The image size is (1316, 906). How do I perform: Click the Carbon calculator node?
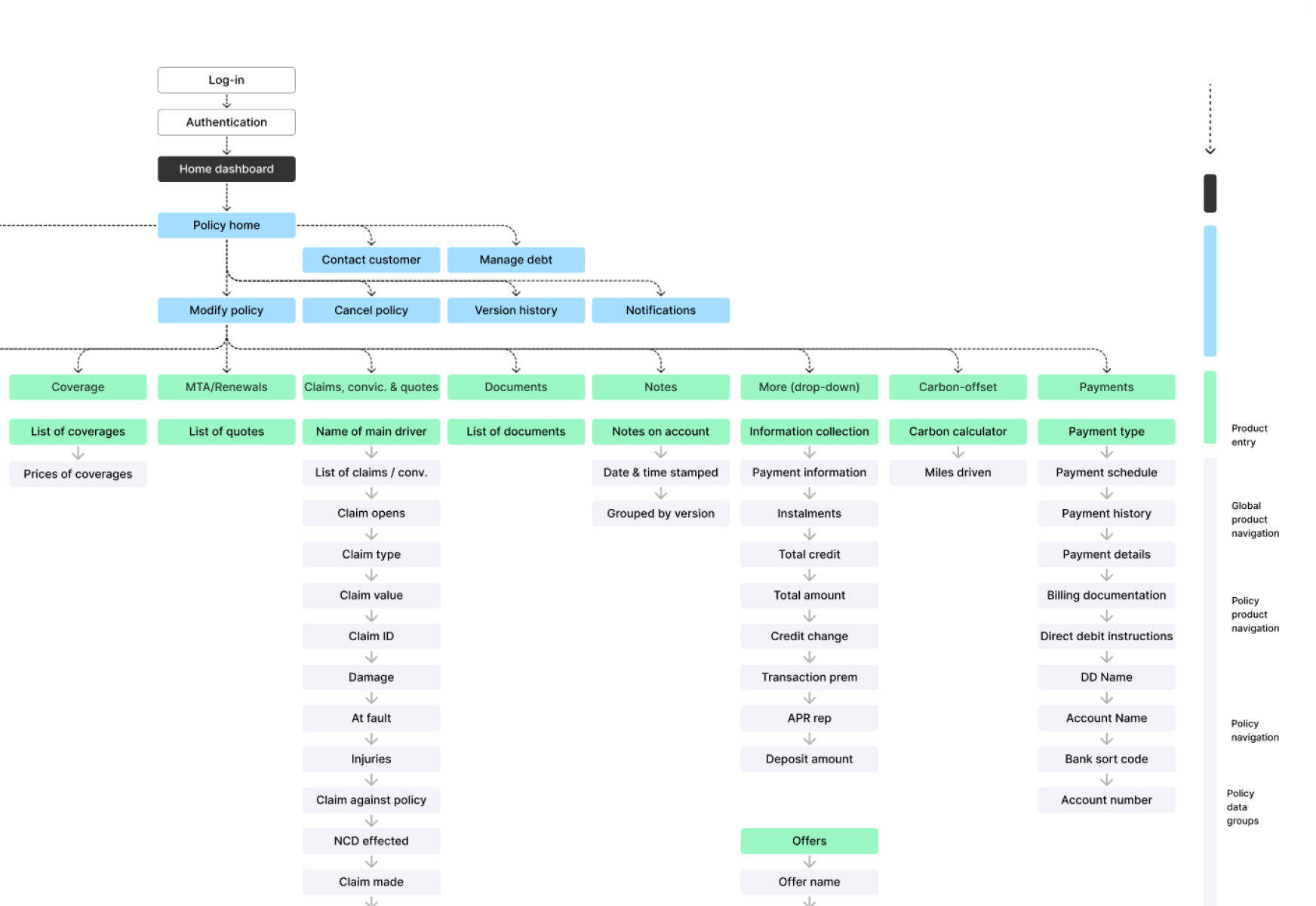point(958,431)
